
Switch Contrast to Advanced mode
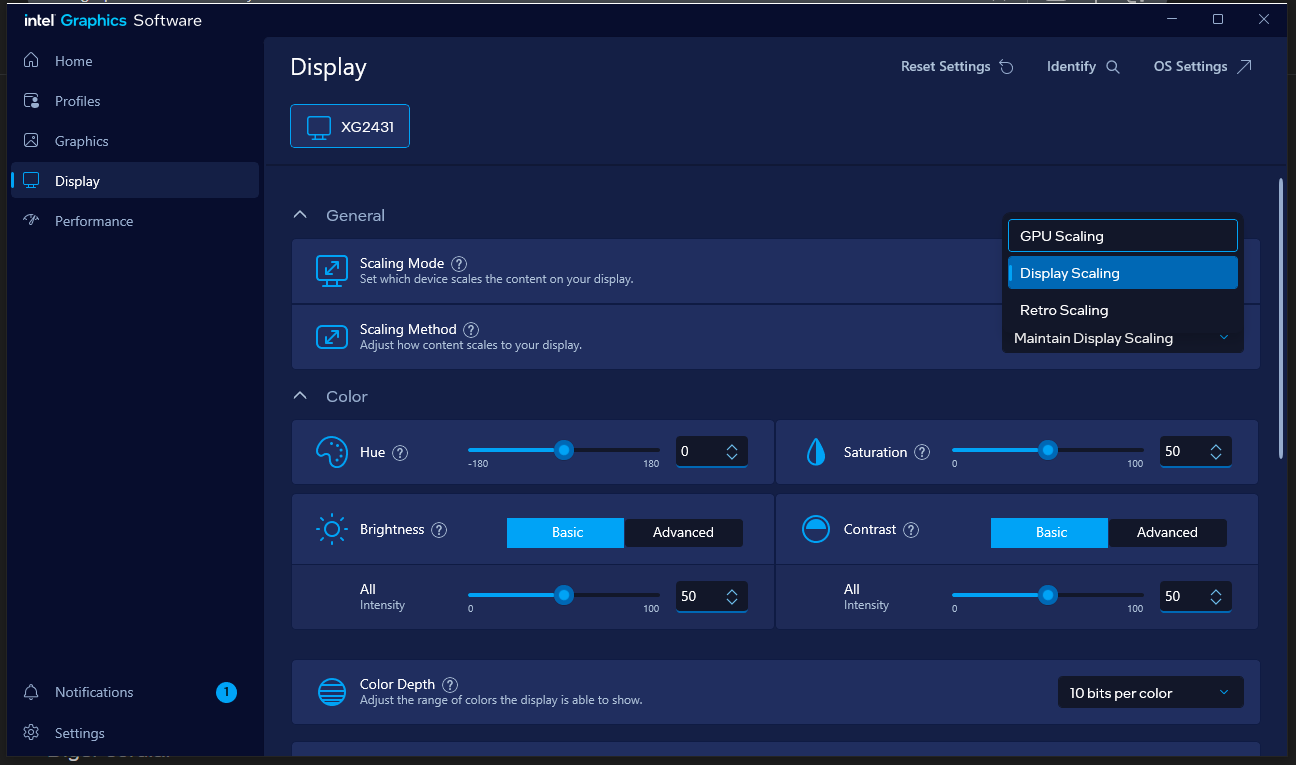tap(1168, 533)
